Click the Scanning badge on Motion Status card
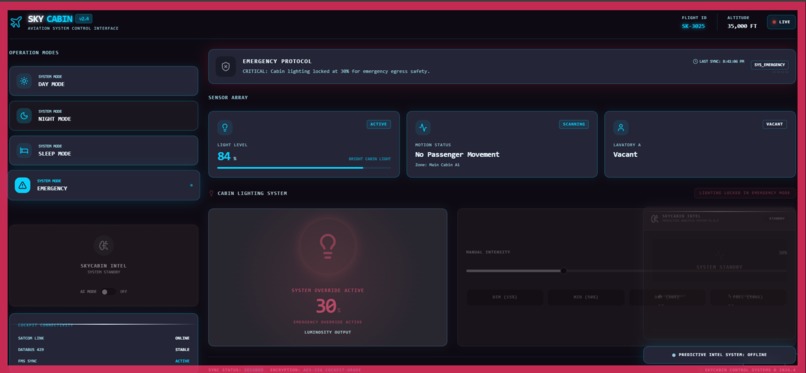Image resolution: width=806 pixels, height=373 pixels. 574,124
